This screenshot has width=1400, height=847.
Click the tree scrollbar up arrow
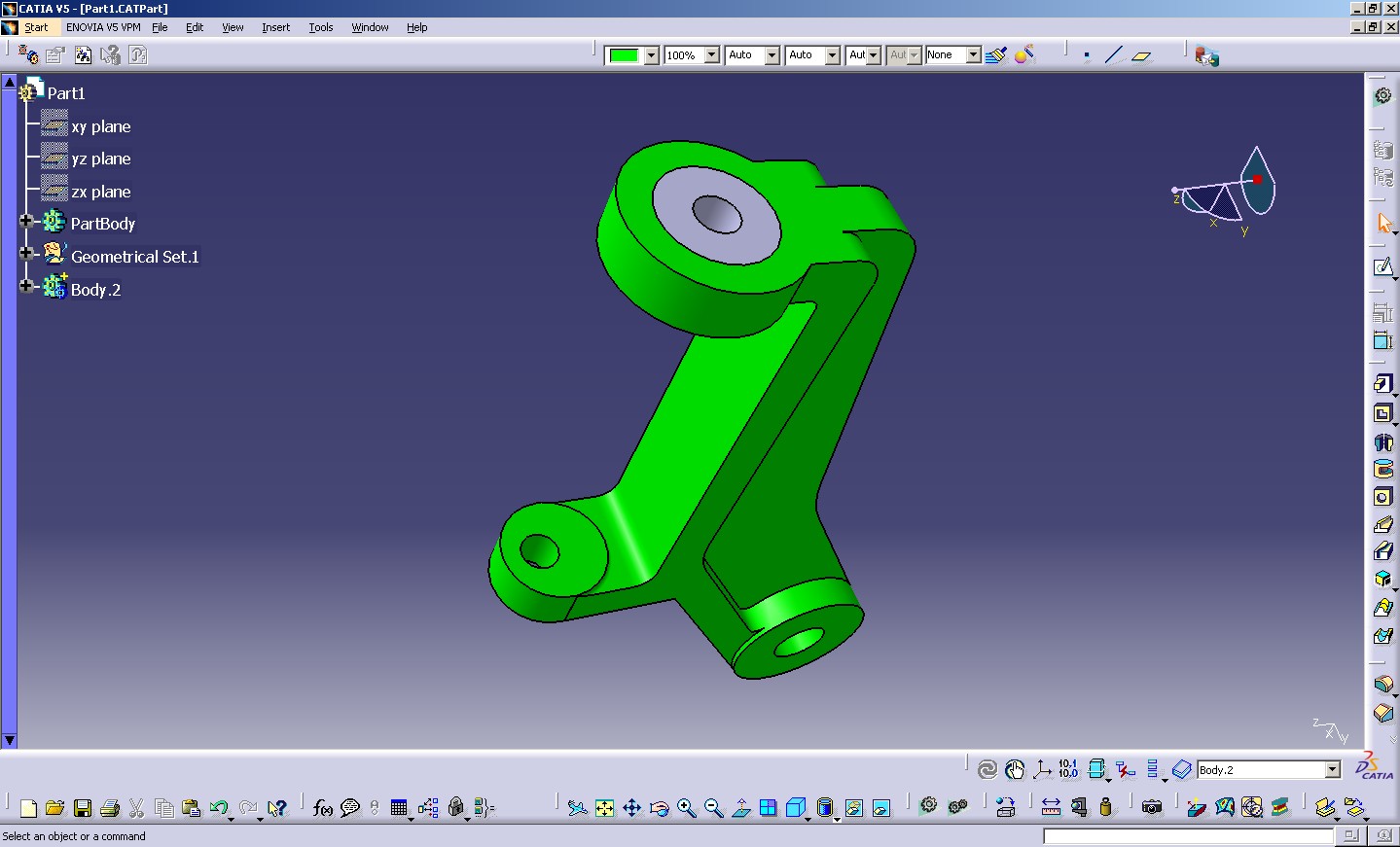pyautogui.click(x=9, y=82)
